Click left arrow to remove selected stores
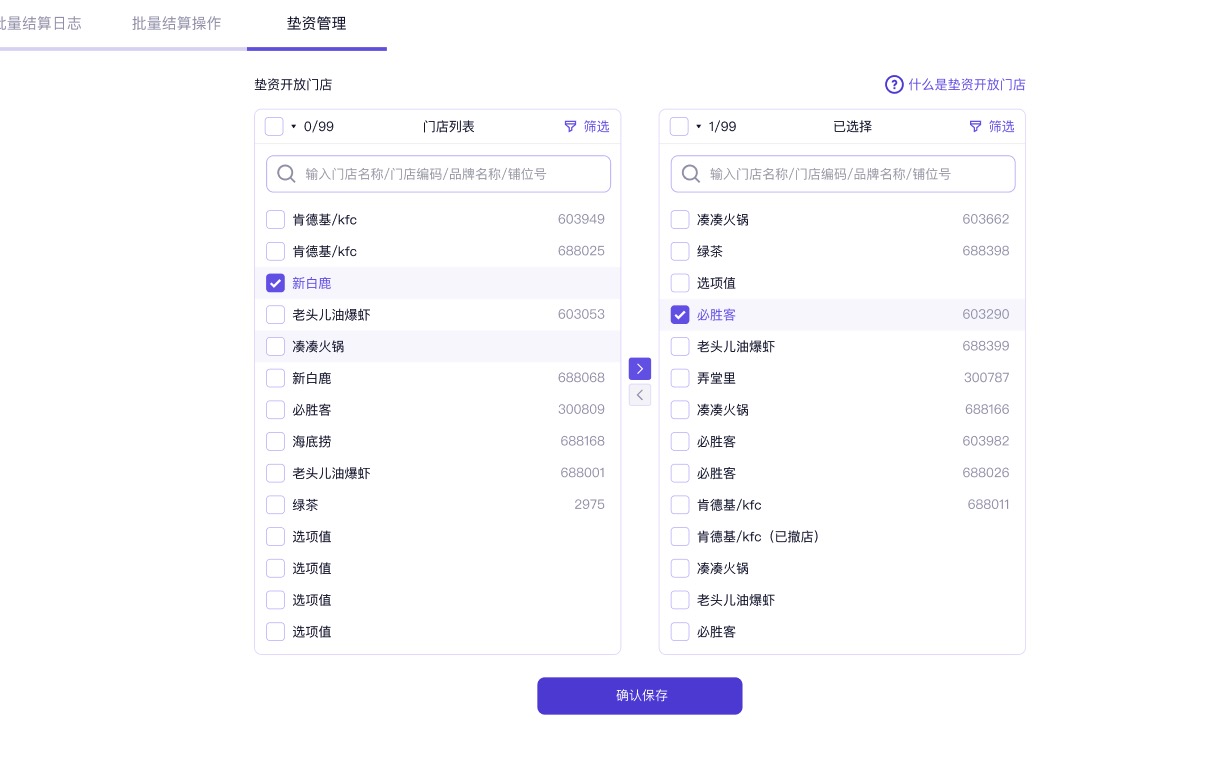This screenshot has width=1208, height=763. click(x=640, y=395)
